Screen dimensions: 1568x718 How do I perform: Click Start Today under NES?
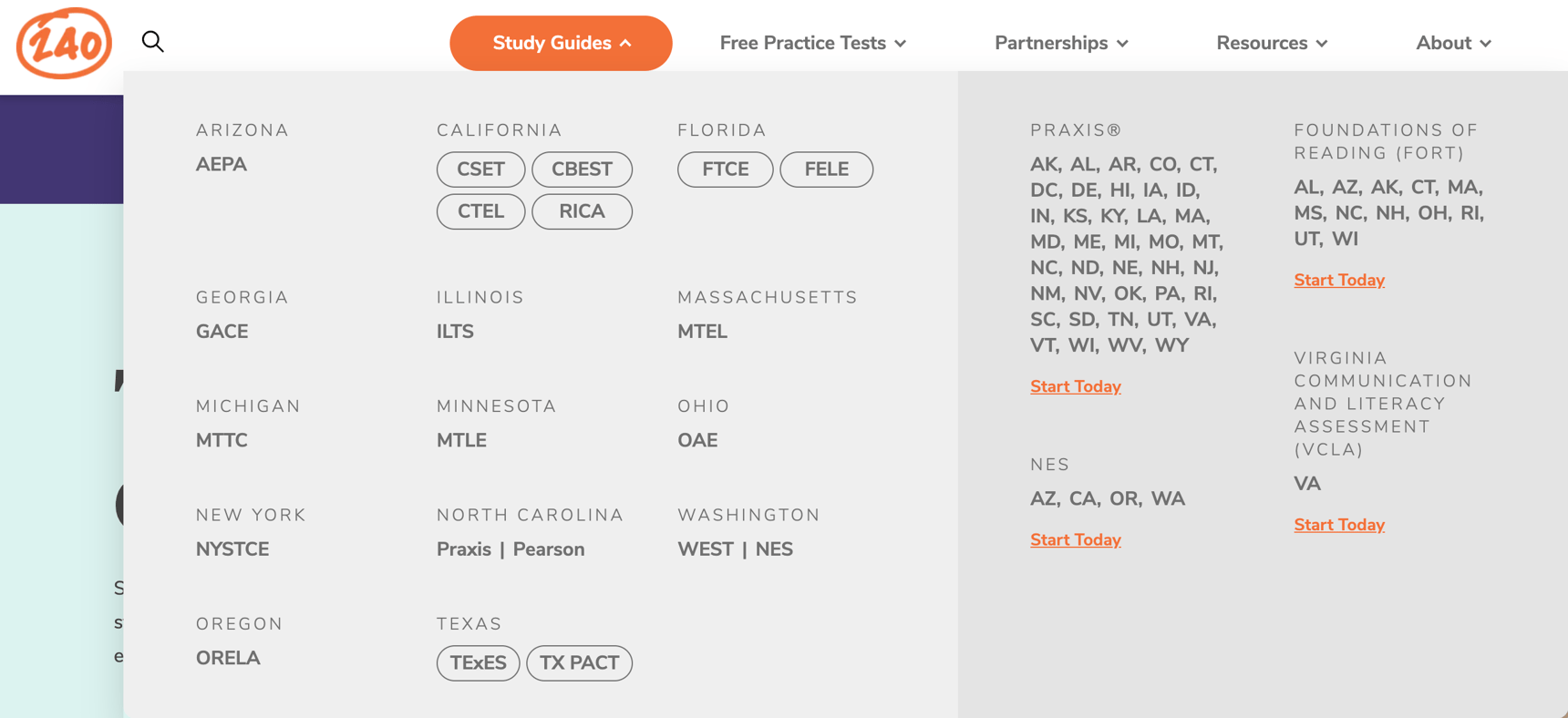pyautogui.click(x=1076, y=539)
